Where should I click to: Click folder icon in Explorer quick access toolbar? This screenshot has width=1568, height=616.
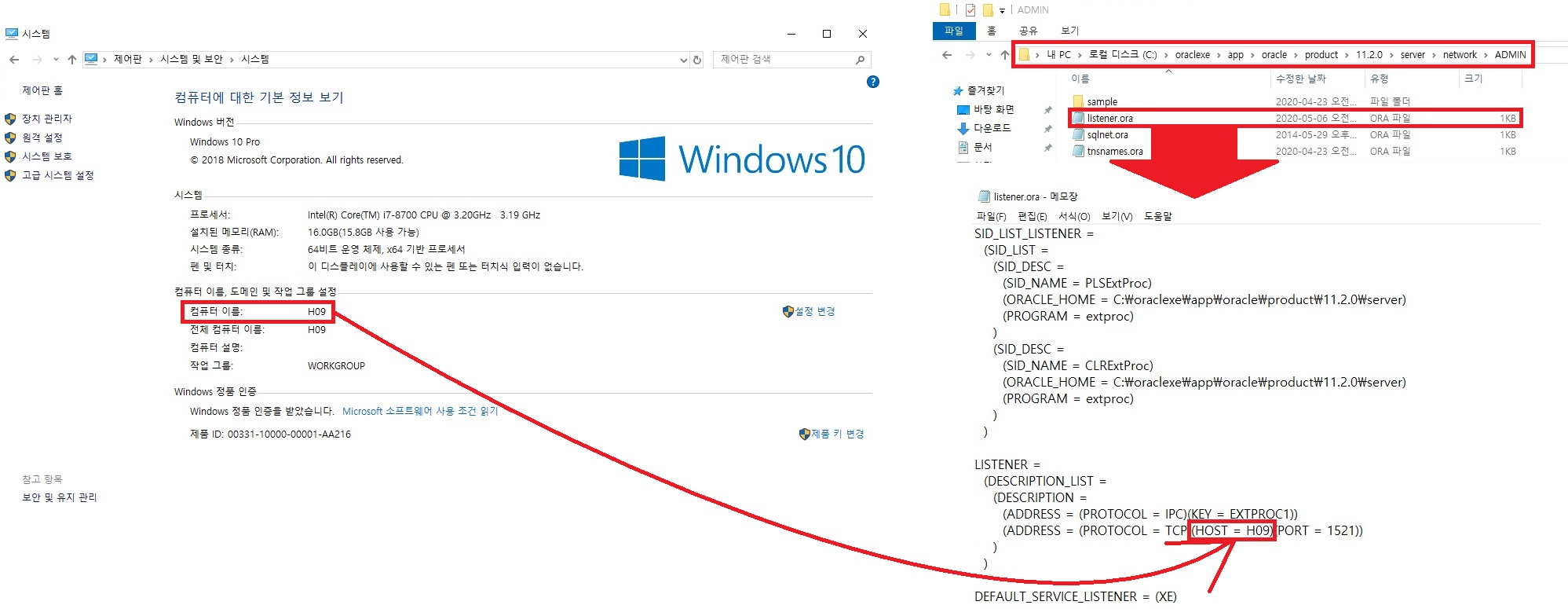click(x=945, y=9)
